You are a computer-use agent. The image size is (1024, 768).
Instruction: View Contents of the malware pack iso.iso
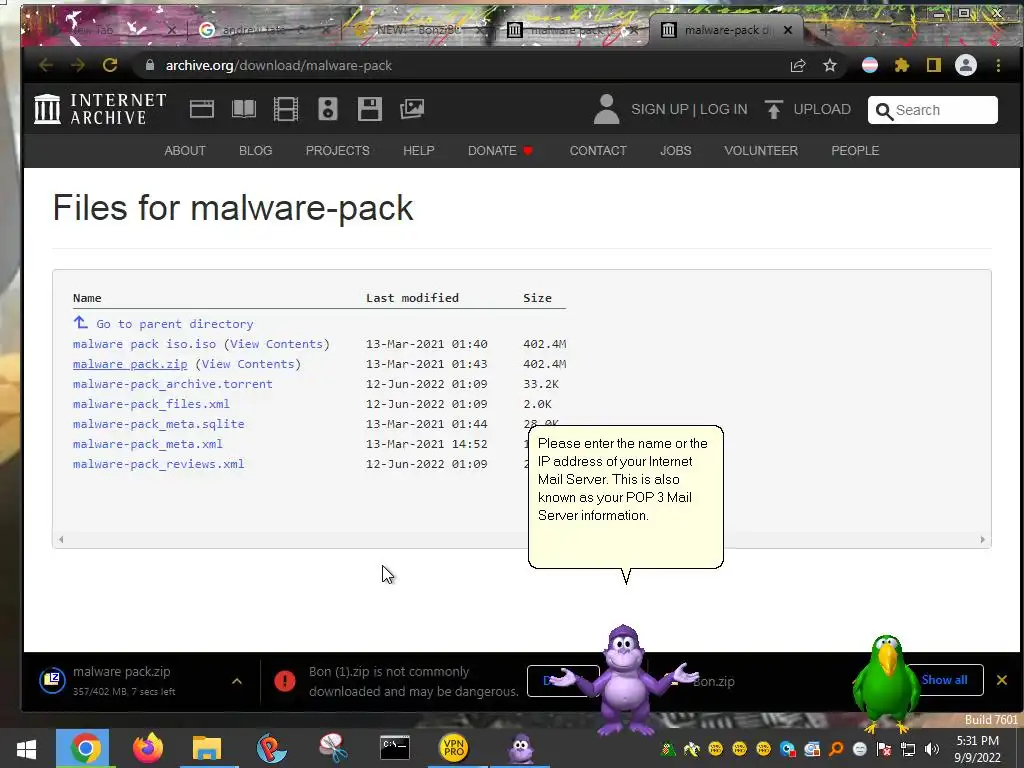tap(277, 344)
